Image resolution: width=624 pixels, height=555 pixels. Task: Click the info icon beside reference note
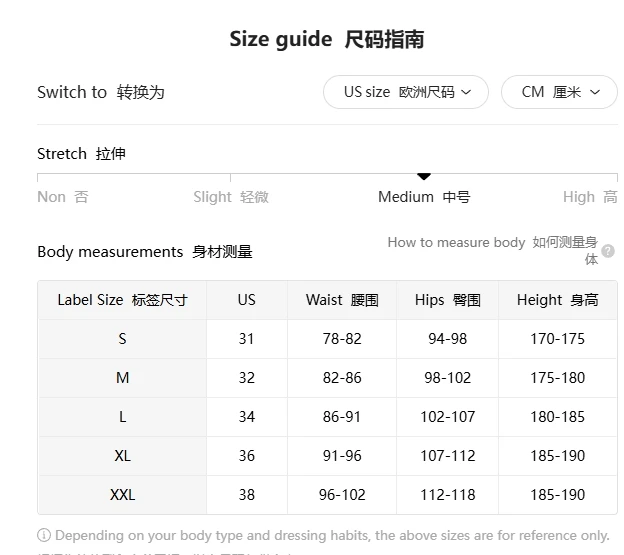(x=44, y=535)
